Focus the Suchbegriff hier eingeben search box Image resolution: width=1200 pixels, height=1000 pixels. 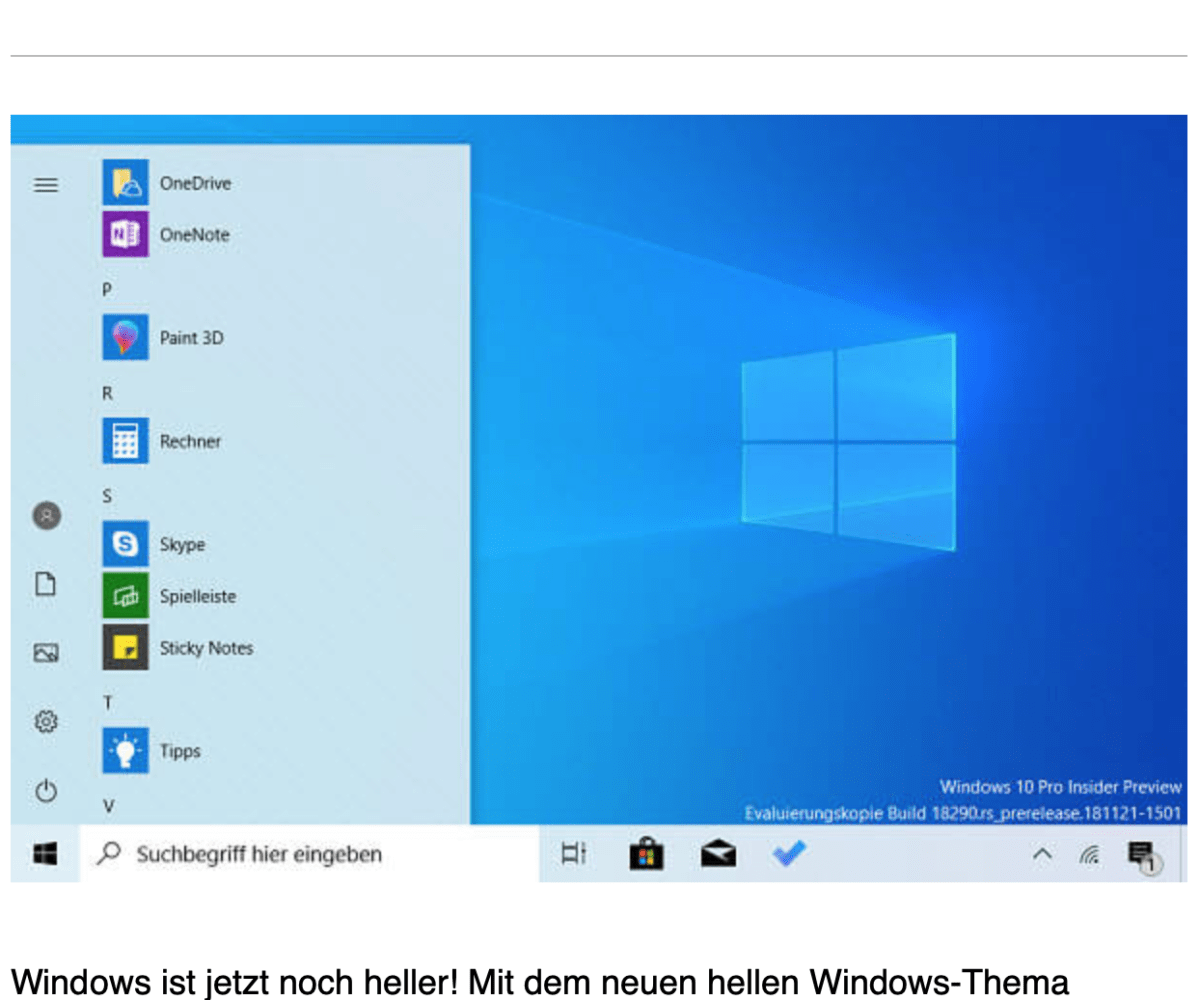tap(309, 854)
